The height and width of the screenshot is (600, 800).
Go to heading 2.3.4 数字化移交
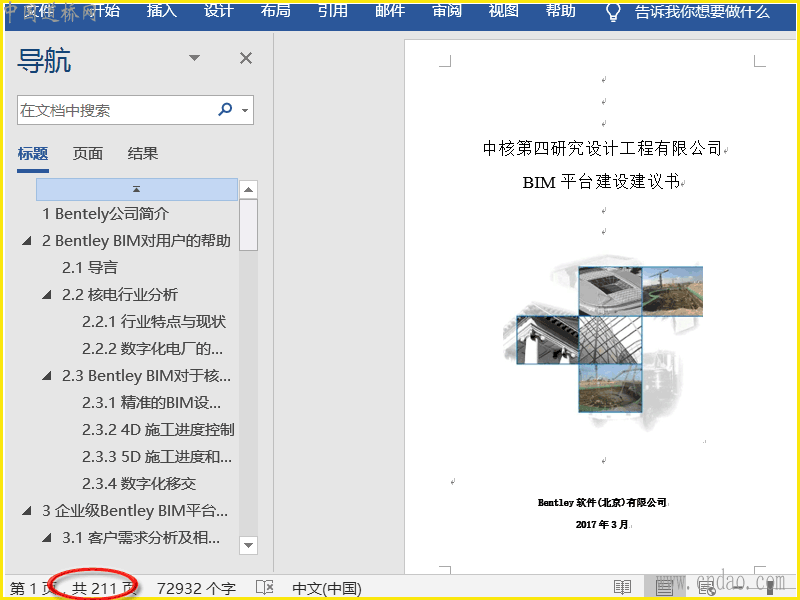pos(139,484)
